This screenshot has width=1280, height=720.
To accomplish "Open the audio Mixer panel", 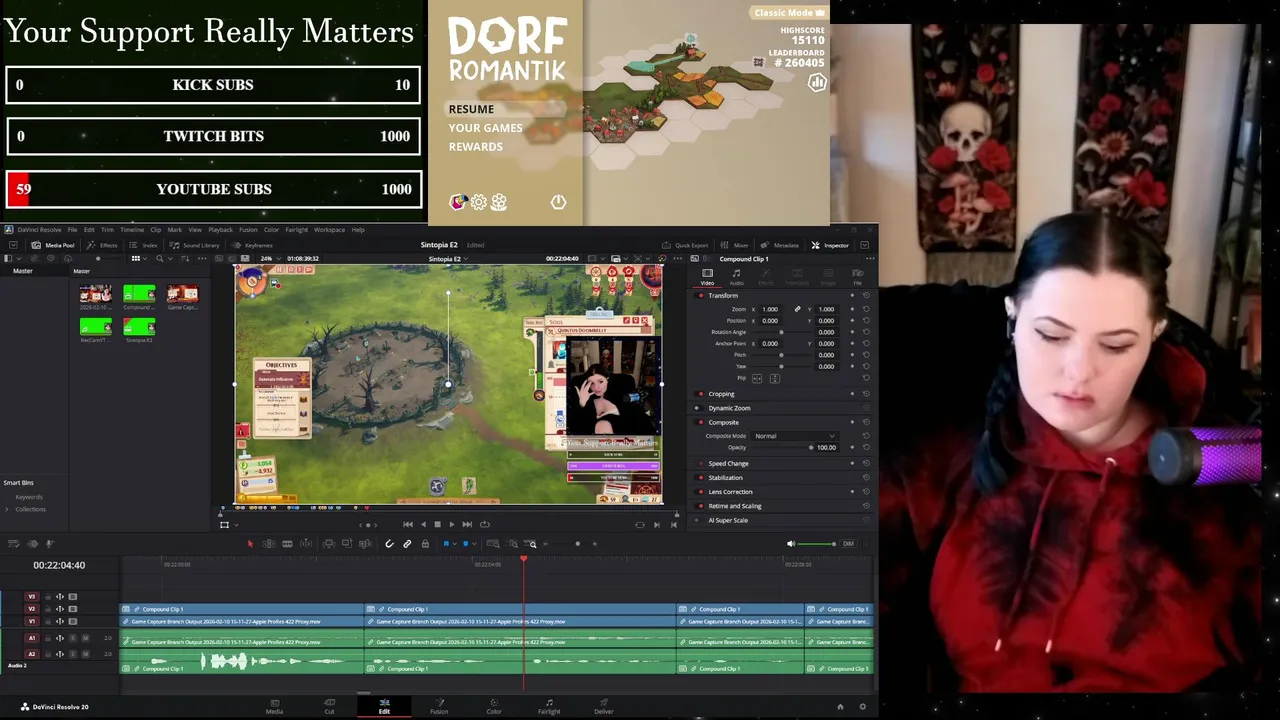I will [x=735, y=245].
